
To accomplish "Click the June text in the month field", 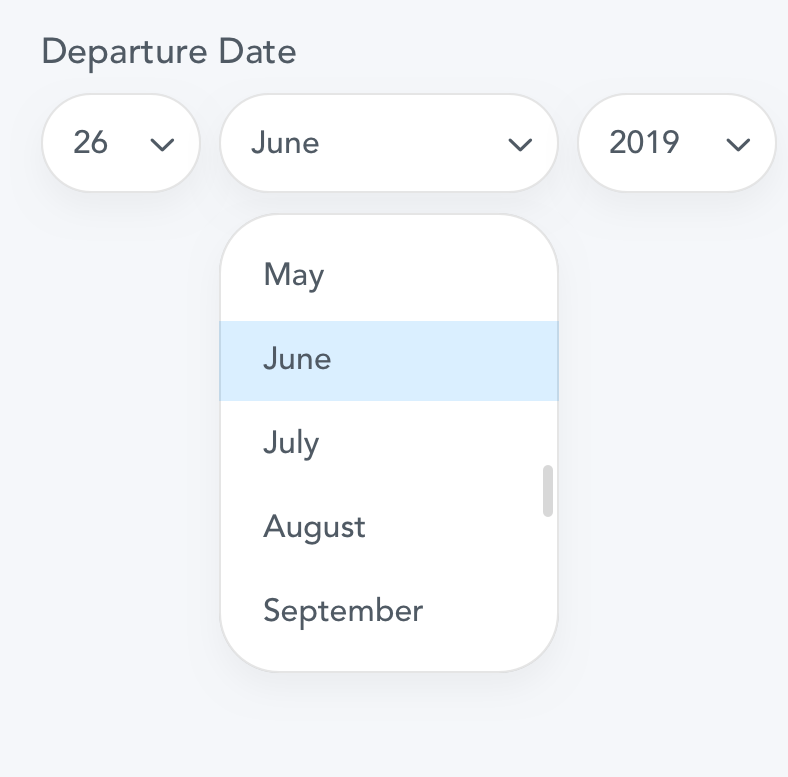I will [x=285, y=143].
